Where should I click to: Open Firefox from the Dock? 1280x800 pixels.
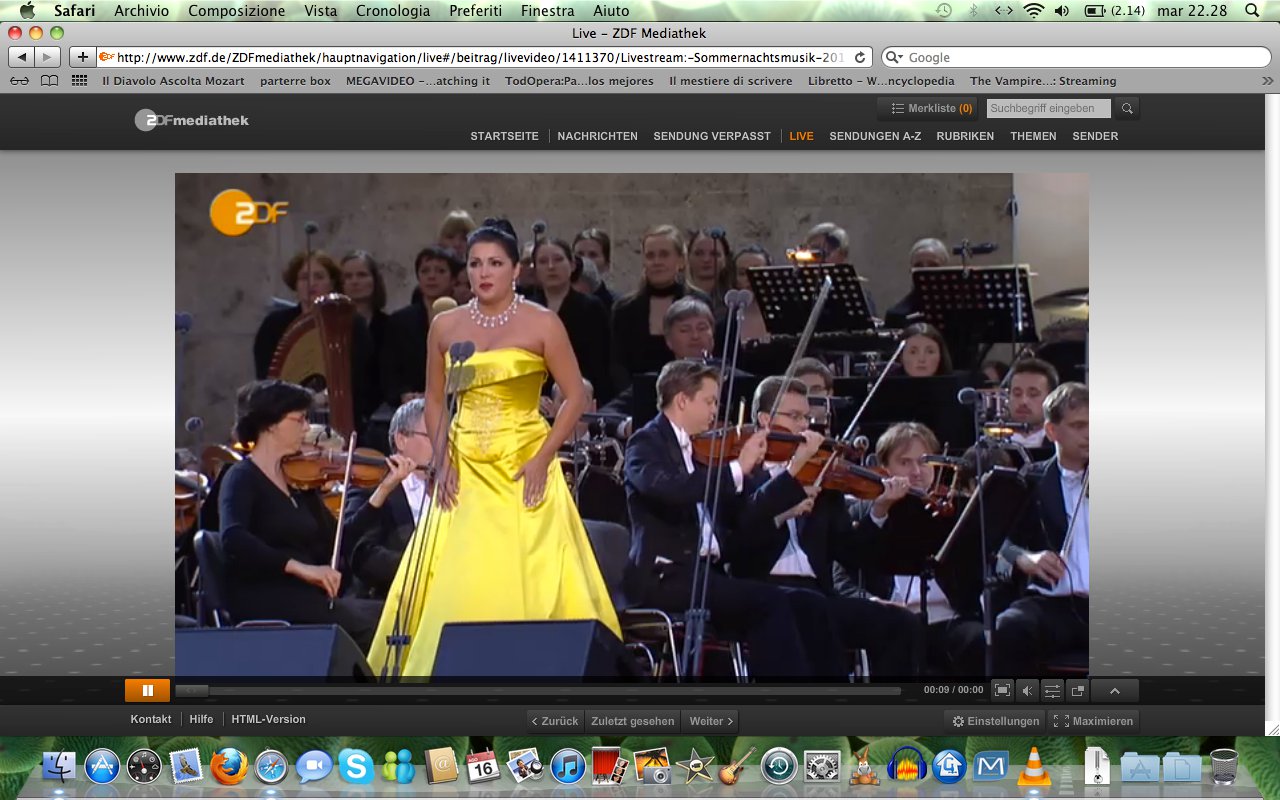pos(229,767)
